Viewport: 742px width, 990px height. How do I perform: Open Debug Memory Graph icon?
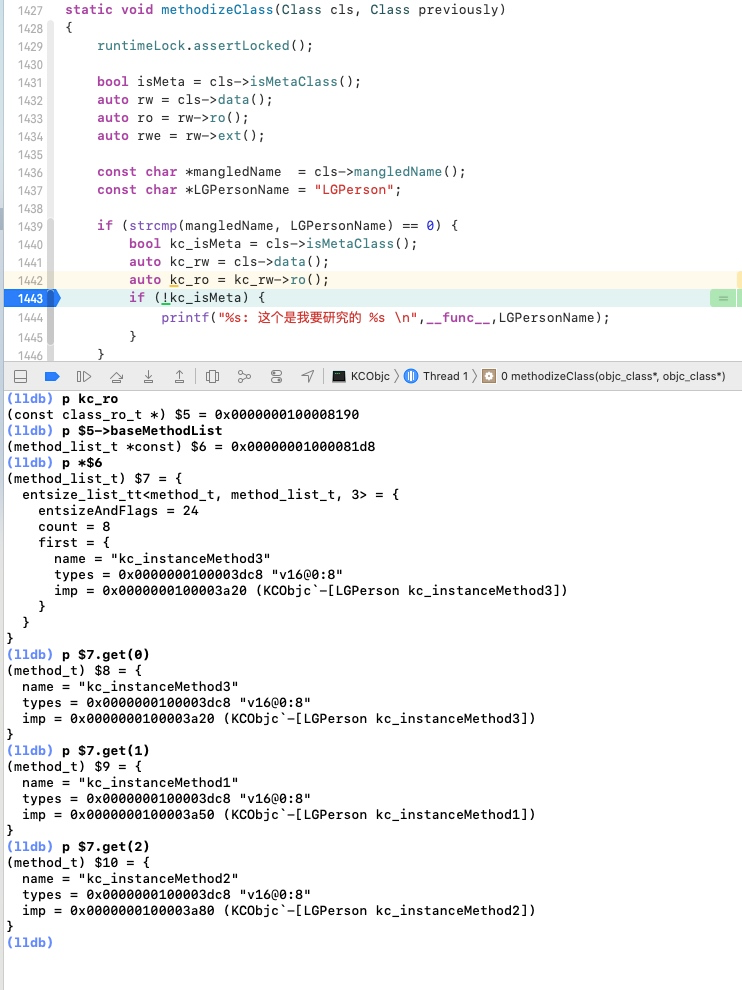click(x=244, y=376)
